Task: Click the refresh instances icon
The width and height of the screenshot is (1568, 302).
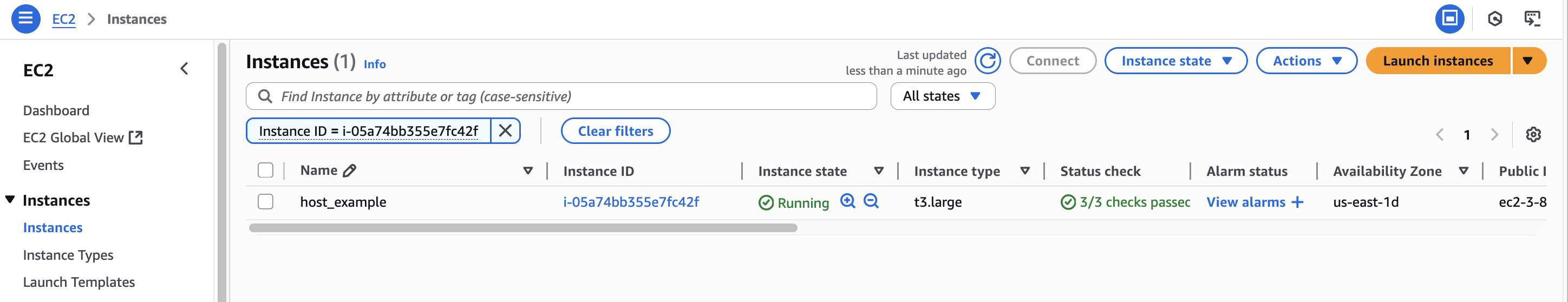Action: (987, 61)
